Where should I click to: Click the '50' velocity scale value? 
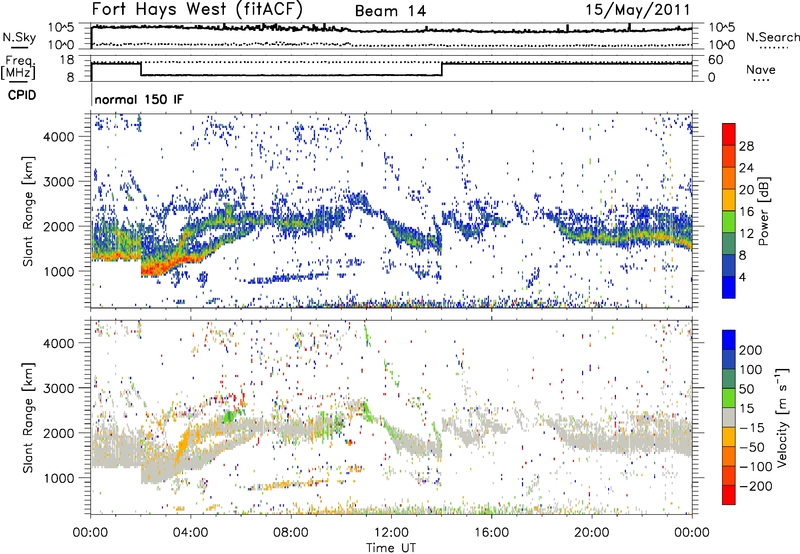(x=746, y=389)
